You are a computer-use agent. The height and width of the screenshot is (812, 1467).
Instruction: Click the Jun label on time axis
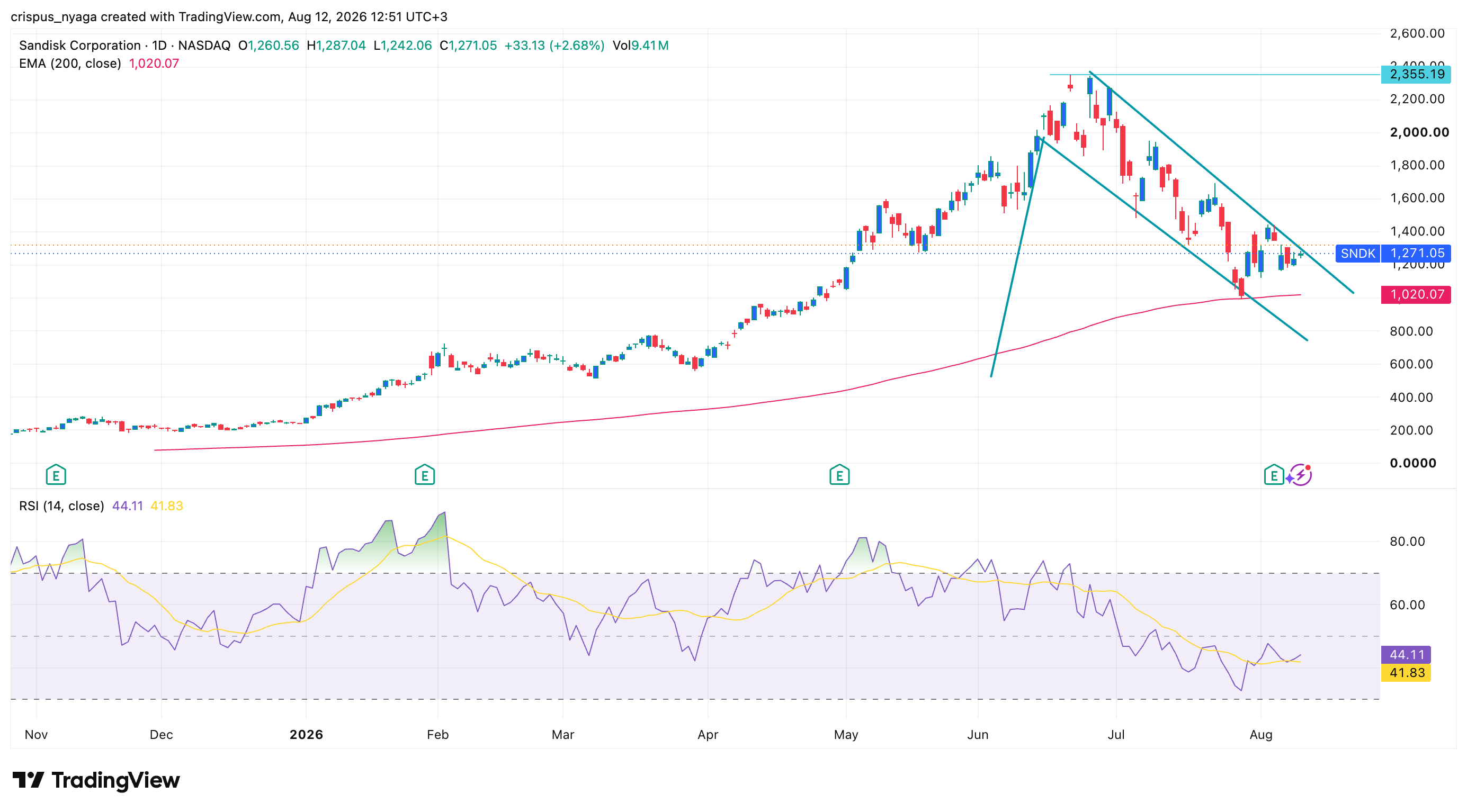(978, 735)
